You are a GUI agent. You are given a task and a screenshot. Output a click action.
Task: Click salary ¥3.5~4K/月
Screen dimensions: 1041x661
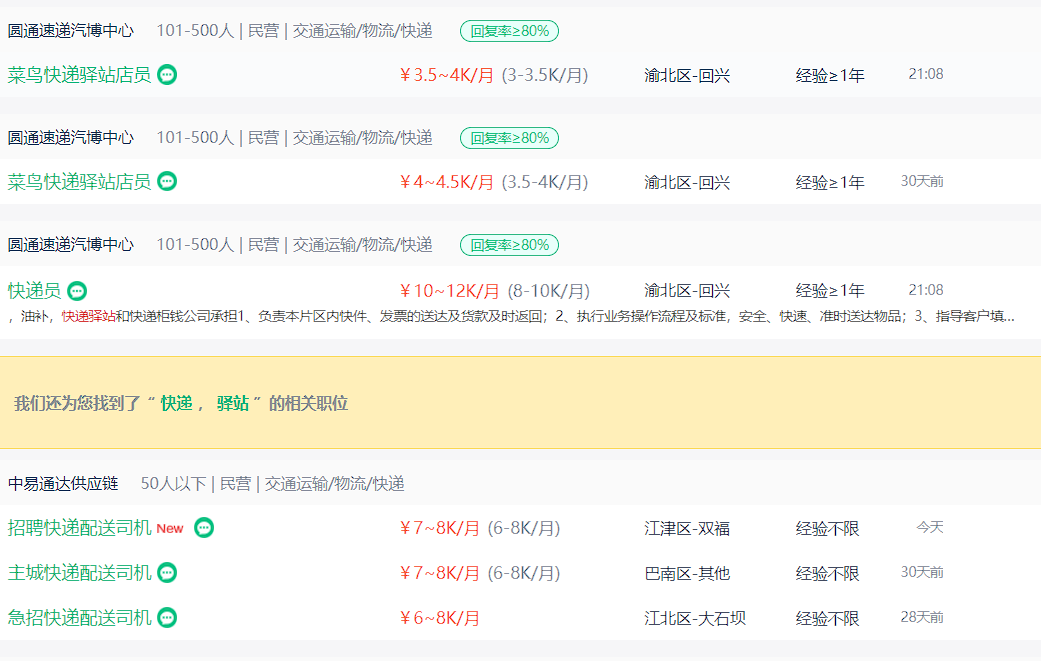(x=447, y=75)
